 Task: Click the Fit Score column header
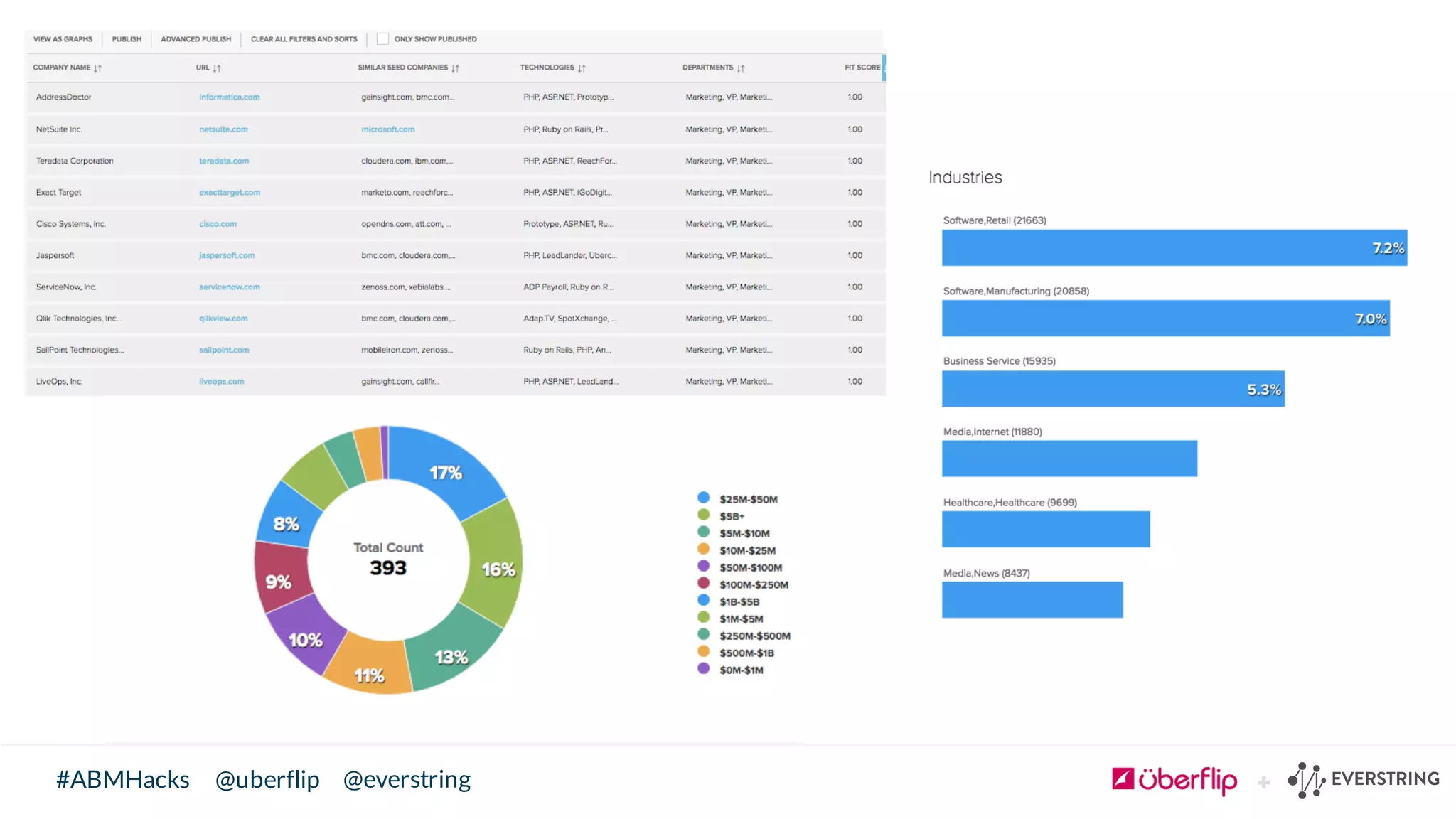point(862,68)
